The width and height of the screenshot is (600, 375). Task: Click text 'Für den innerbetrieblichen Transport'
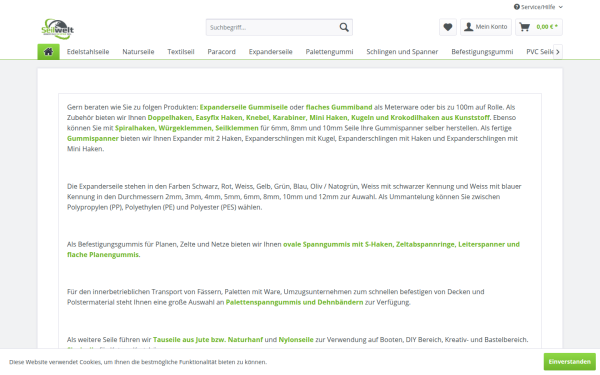[124, 292]
